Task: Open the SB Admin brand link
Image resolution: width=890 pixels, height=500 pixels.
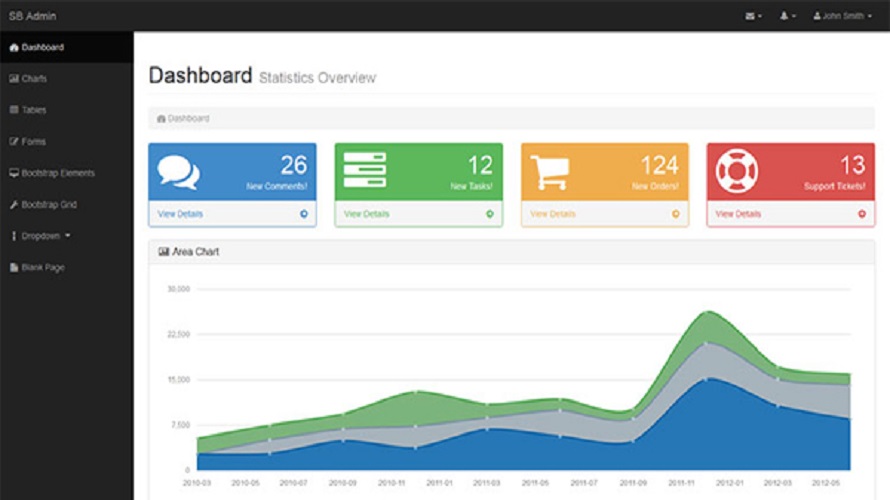Action: [x=32, y=16]
